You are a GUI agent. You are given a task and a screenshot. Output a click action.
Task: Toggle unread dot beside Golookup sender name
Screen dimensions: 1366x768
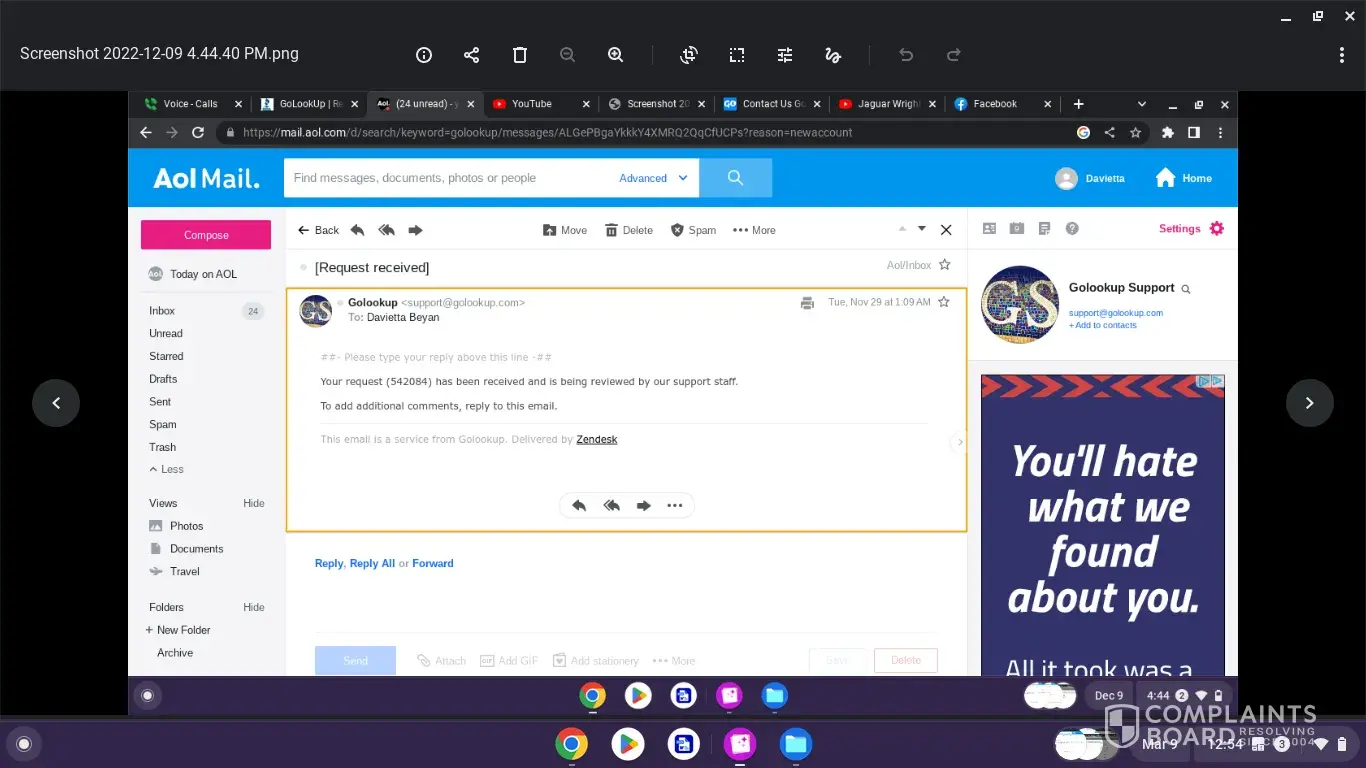(x=340, y=302)
